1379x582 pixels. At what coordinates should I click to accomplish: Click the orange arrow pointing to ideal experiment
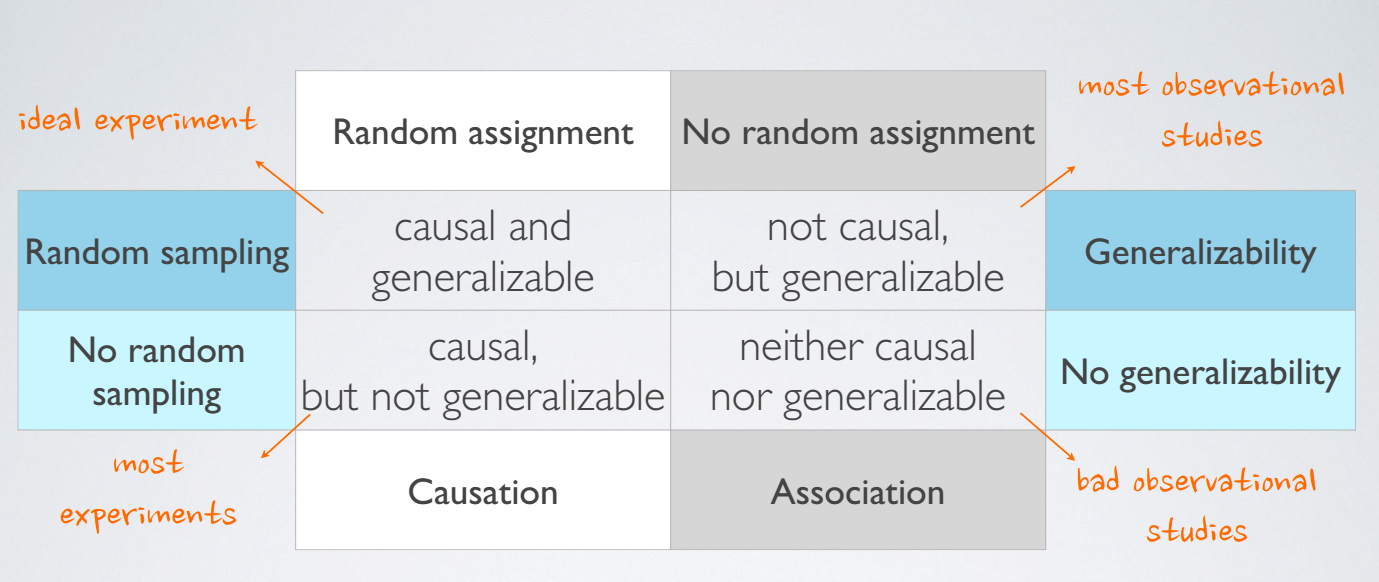pos(289,186)
